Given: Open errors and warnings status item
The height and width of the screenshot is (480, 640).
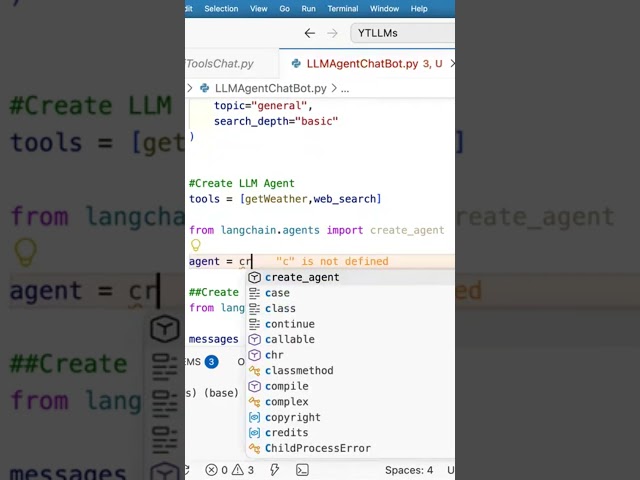Looking at the screenshot, I should pos(229,470).
